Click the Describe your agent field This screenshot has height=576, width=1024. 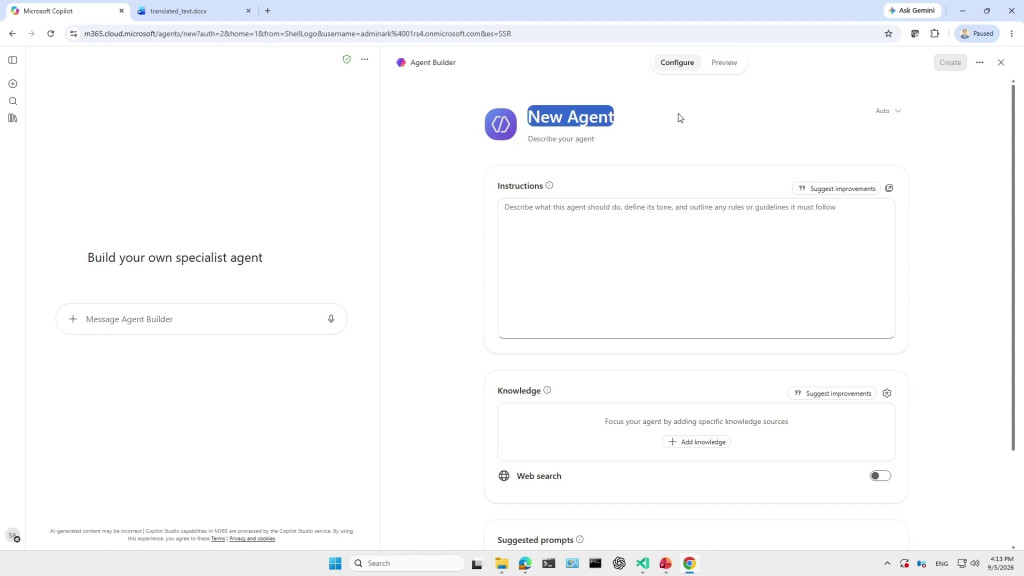(561, 139)
